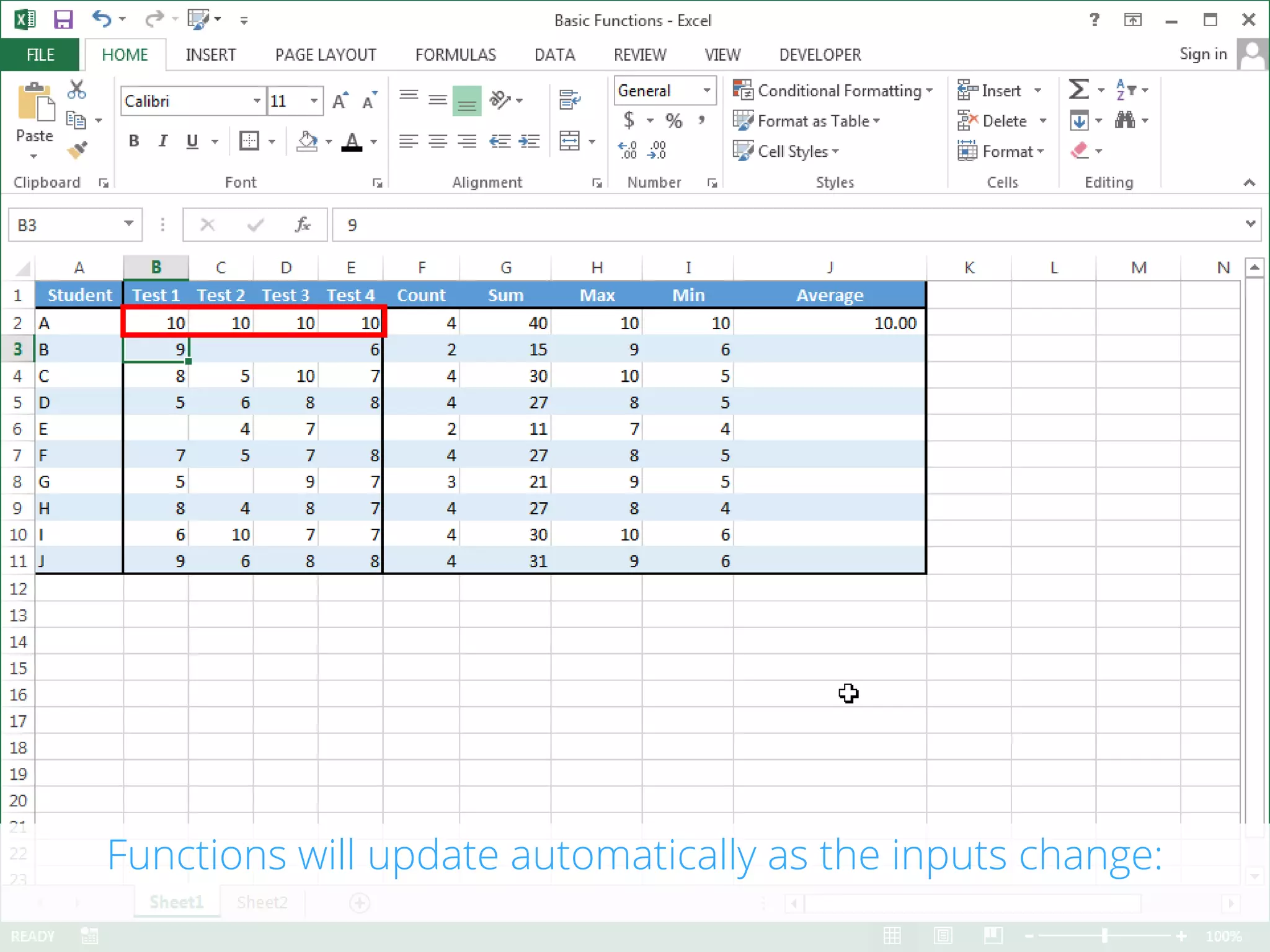Click the Font Color letter A
Image resolution: width=1270 pixels, height=952 pixels.
[x=352, y=141]
